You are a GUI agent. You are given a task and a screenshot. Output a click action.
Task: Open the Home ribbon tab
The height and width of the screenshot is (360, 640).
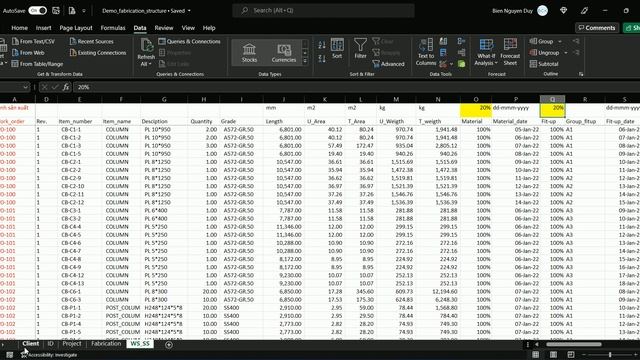click(x=19, y=28)
